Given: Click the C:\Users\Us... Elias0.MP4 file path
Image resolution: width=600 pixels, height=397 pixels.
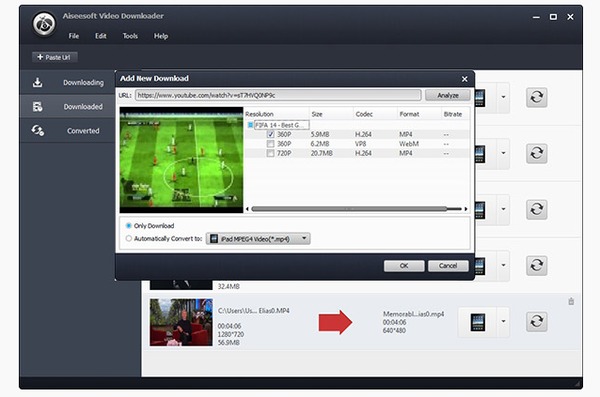Looking at the screenshot, I should tap(253, 311).
